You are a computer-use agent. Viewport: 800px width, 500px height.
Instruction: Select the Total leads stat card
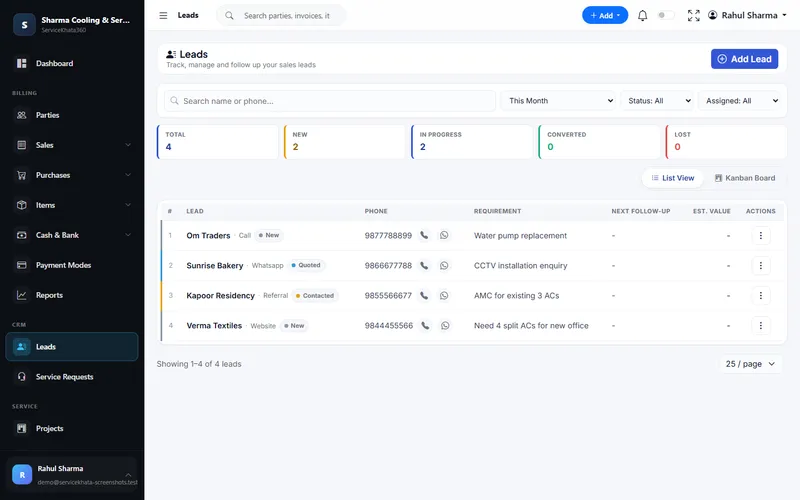217,142
